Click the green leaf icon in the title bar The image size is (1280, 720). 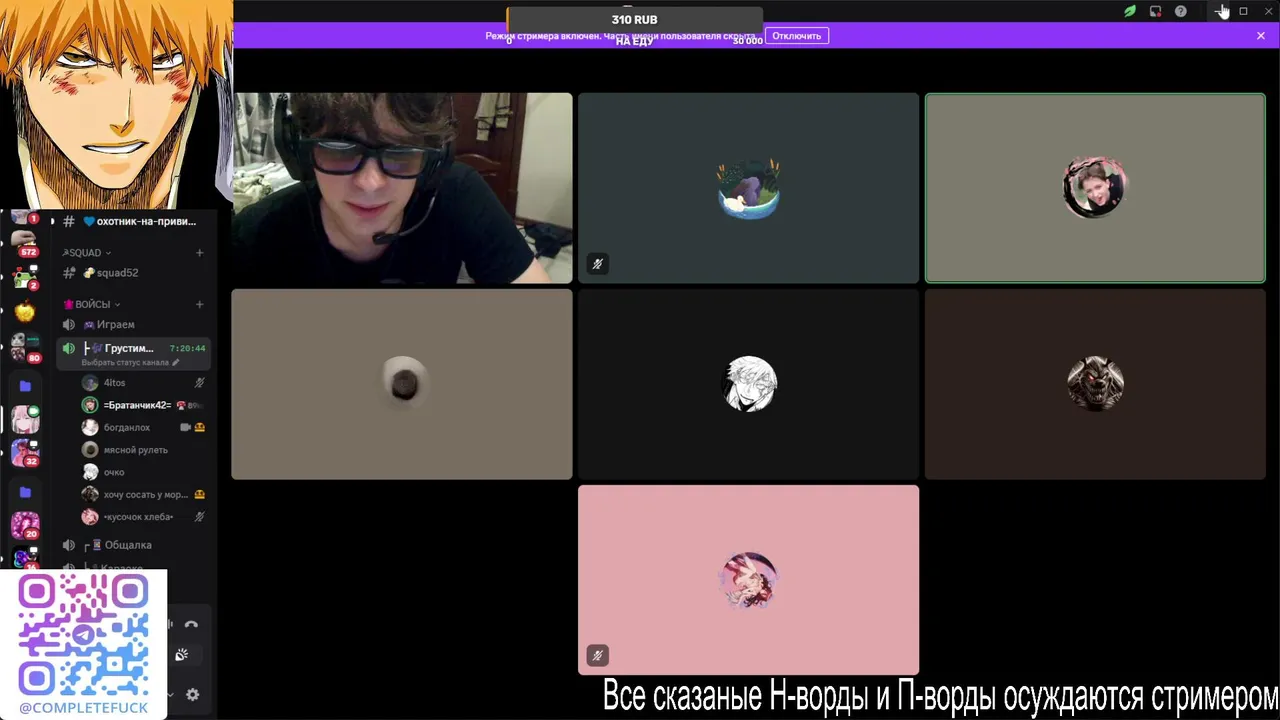click(x=1129, y=11)
